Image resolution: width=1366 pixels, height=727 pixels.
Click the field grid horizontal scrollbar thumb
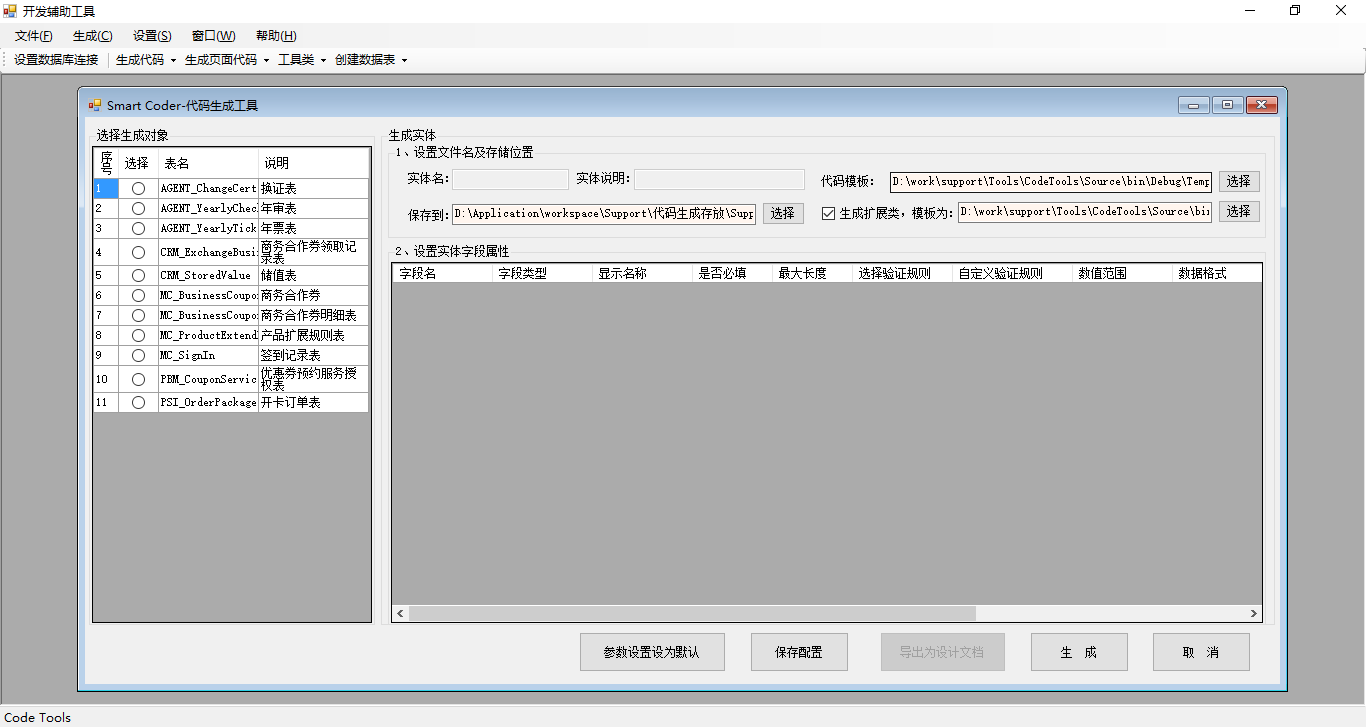(x=692, y=613)
